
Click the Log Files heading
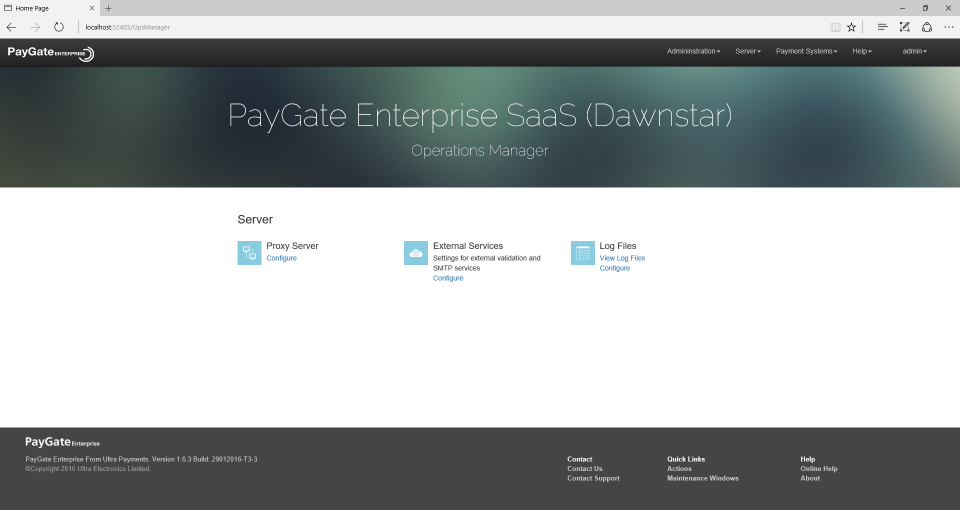[618, 246]
